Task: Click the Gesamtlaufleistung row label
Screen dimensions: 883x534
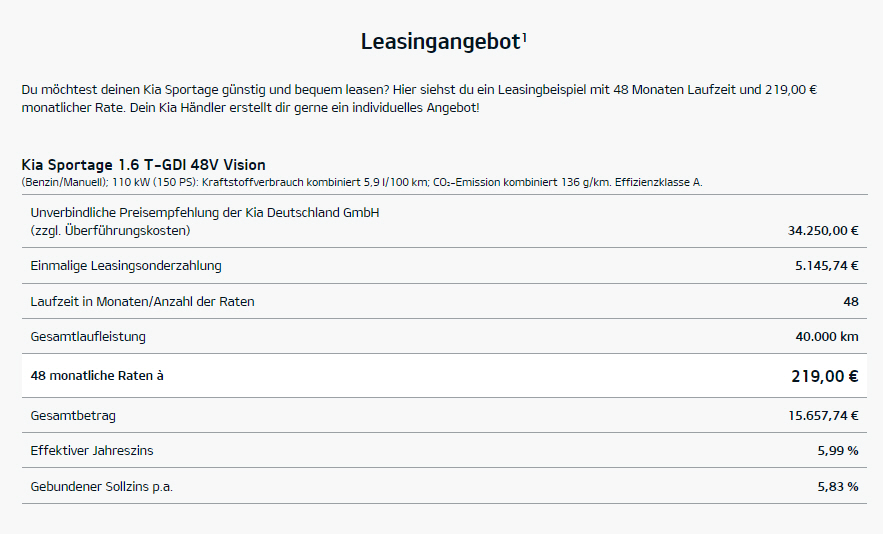Action: (x=88, y=336)
